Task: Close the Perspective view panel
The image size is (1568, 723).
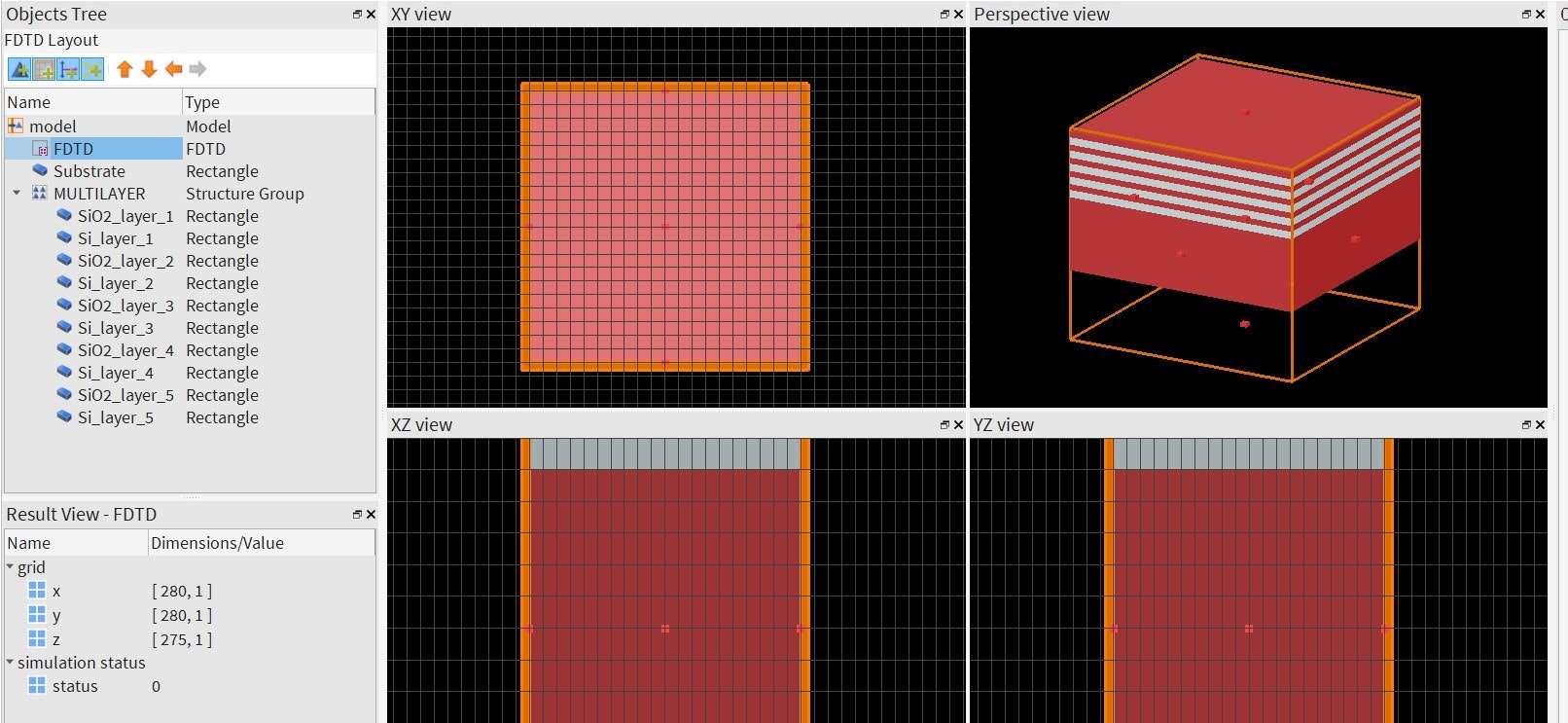Action: tap(1540, 15)
